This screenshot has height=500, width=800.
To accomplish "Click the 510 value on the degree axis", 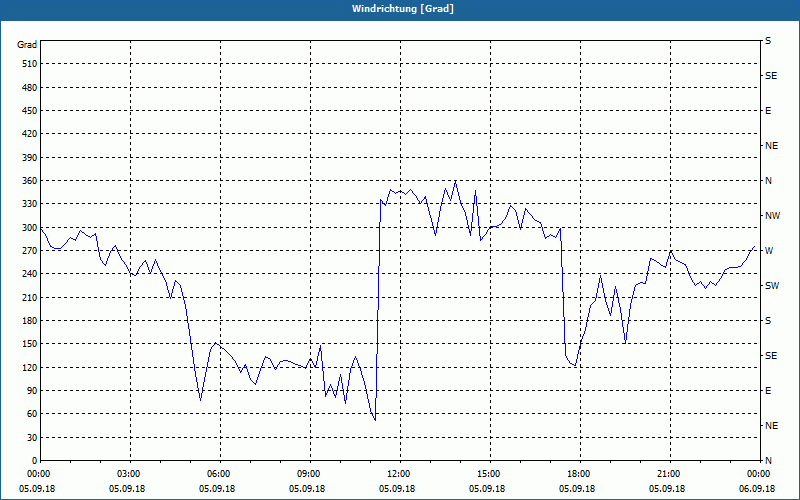I will tap(29, 64).
